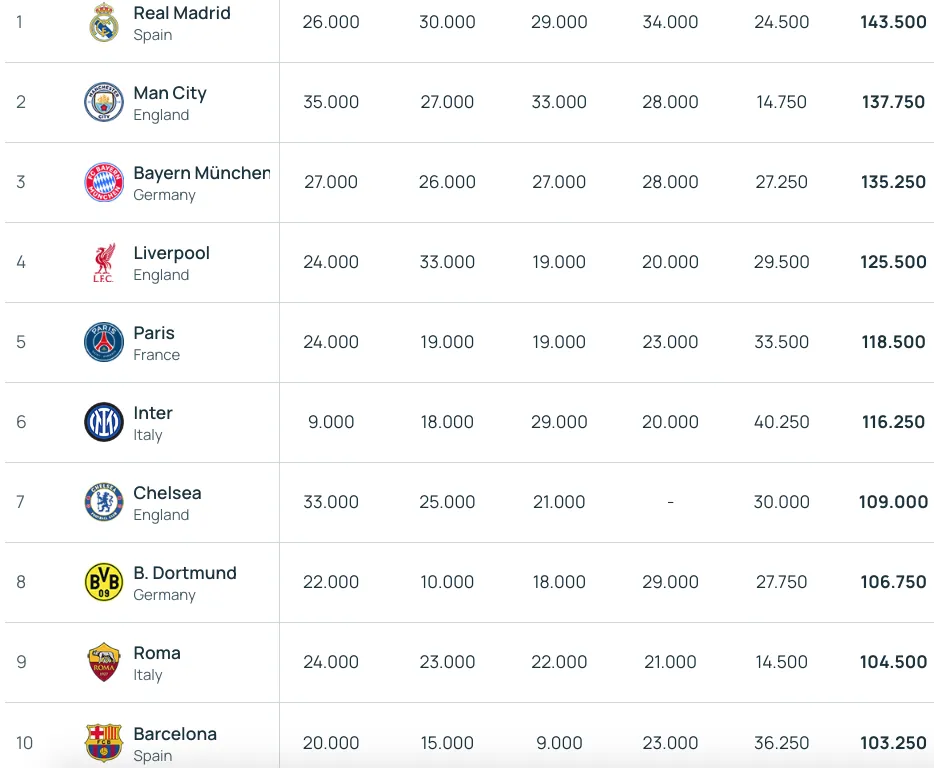Click Man City's 35.000 coefficient value
This screenshot has height=768, width=934.
click(x=331, y=102)
